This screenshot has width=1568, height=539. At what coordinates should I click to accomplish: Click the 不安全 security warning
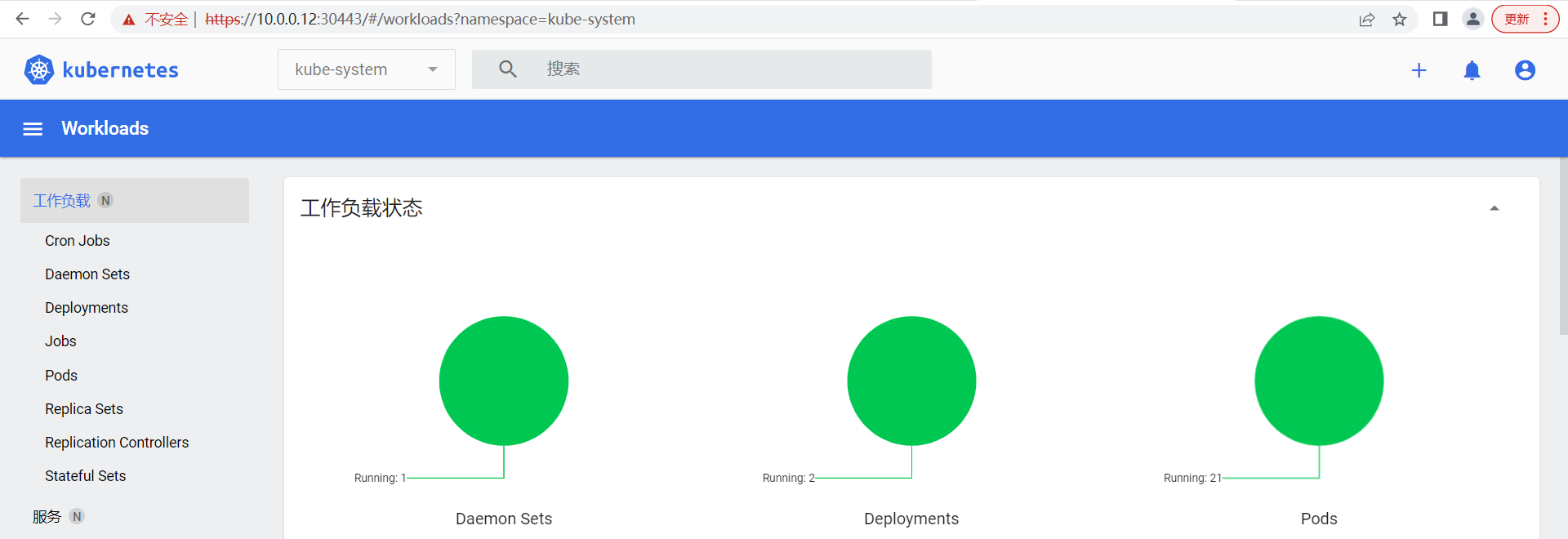[x=155, y=20]
